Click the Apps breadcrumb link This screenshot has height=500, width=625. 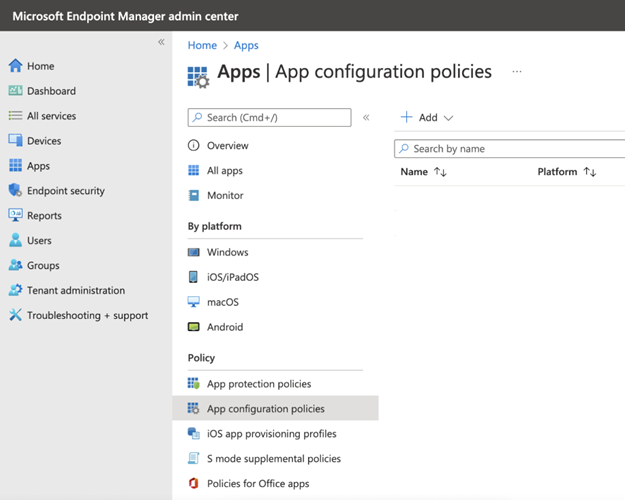(246, 45)
